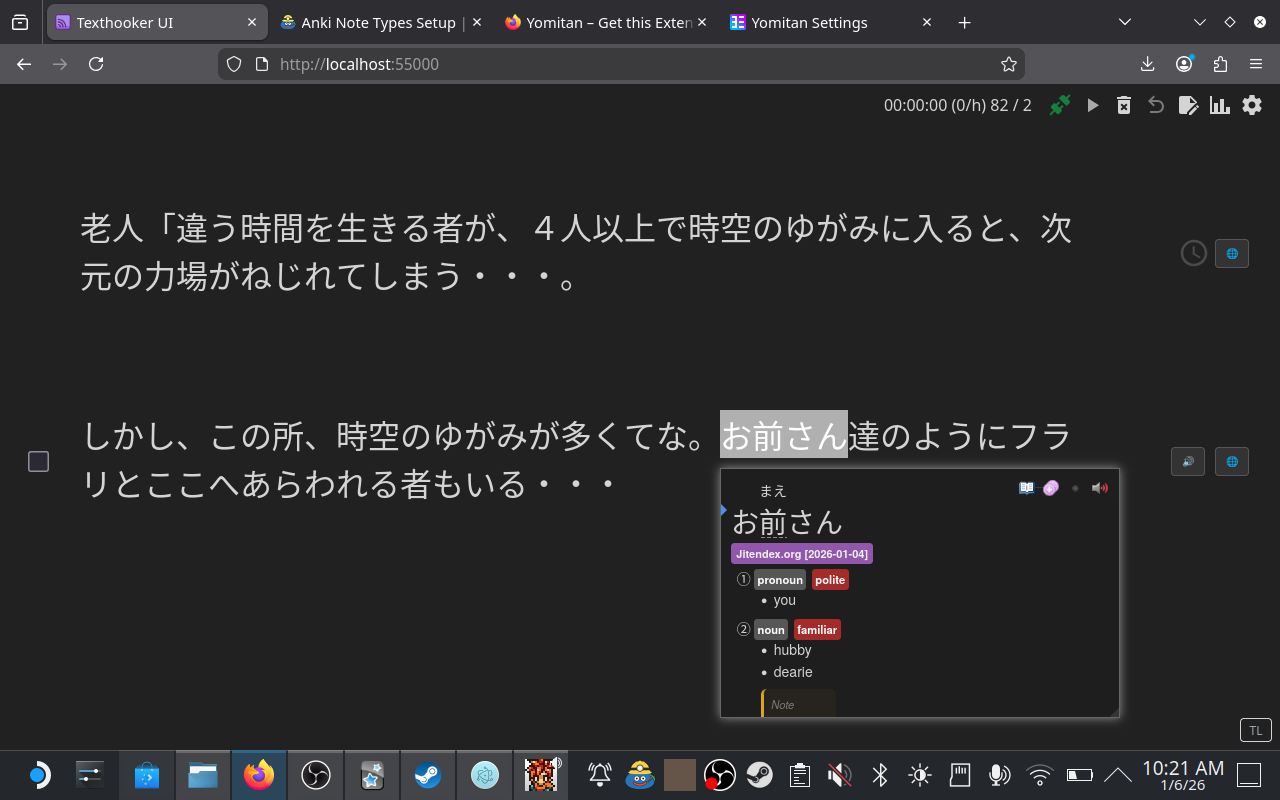Click the Jitendex.org dictionary tag
Image resolution: width=1280 pixels, height=800 pixels.
coord(801,553)
